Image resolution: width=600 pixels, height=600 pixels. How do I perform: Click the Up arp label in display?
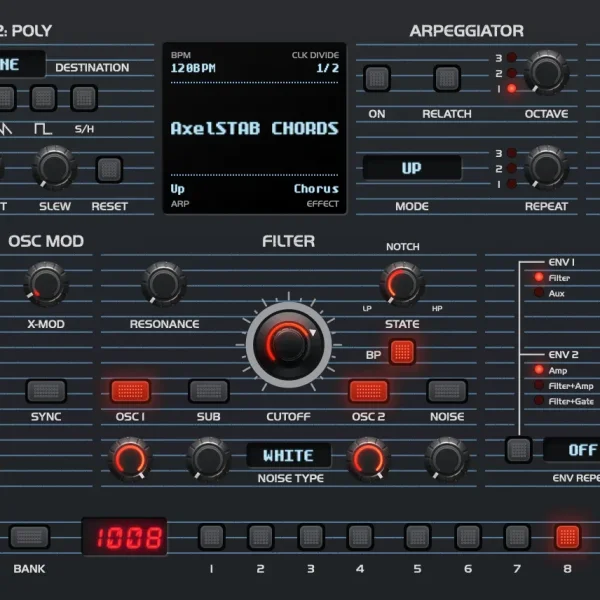pyautogui.click(x=178, y=189)
